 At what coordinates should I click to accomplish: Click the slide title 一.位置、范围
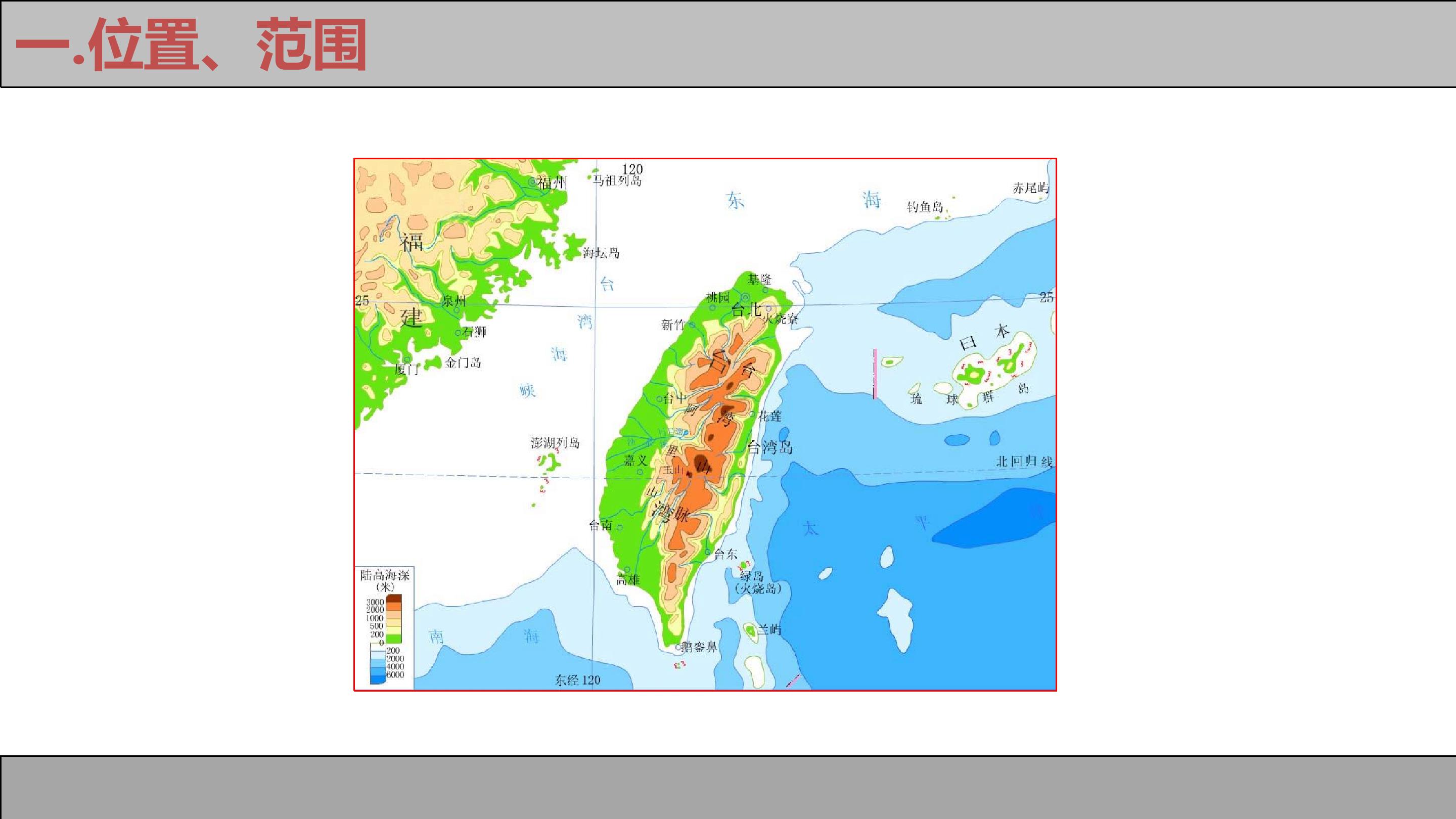tap(191, 44)
